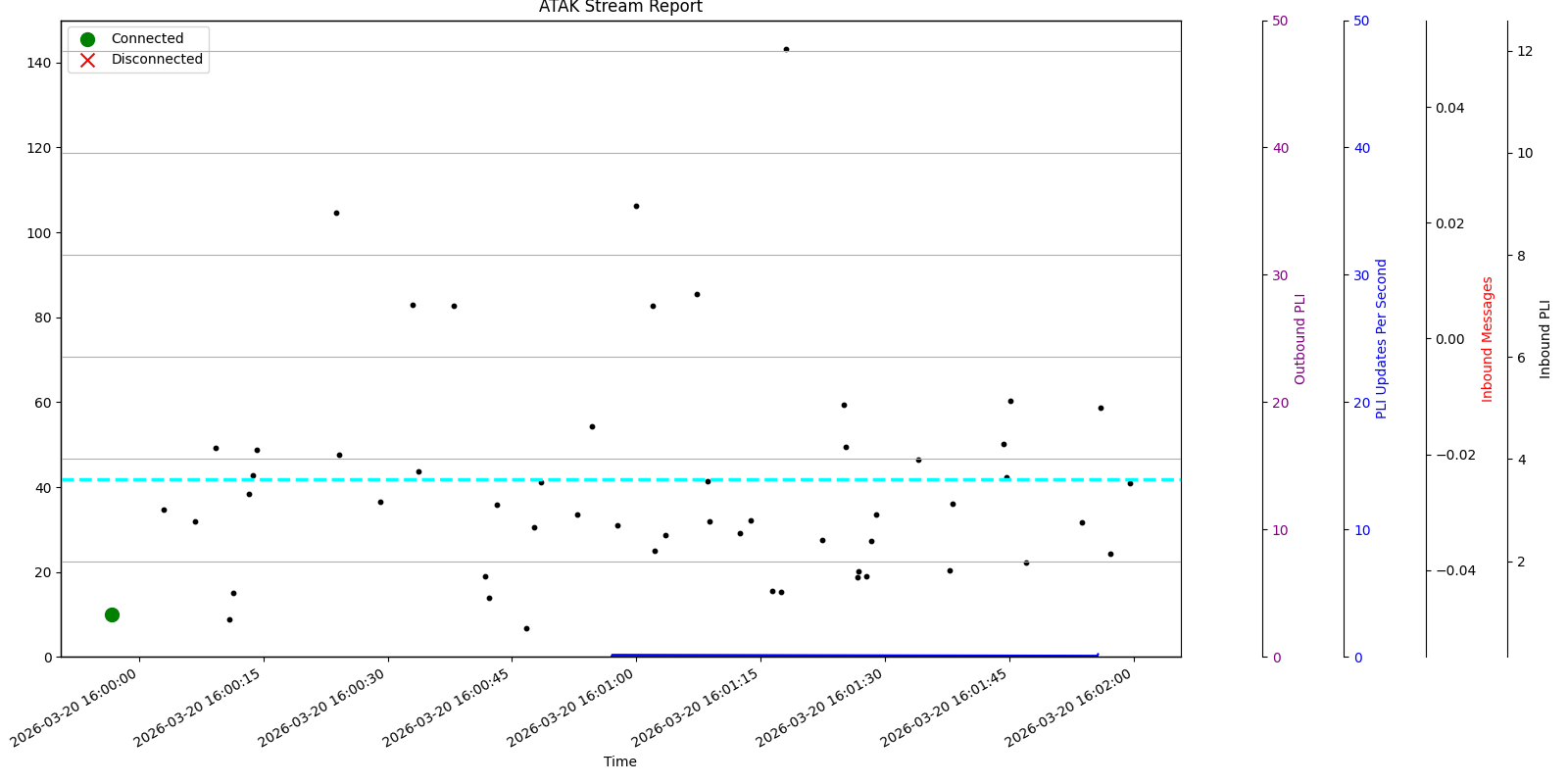This screenshot has width=1568, height=784.
Task: Click the blue line along the chart bottom
Action: point(853,655)
